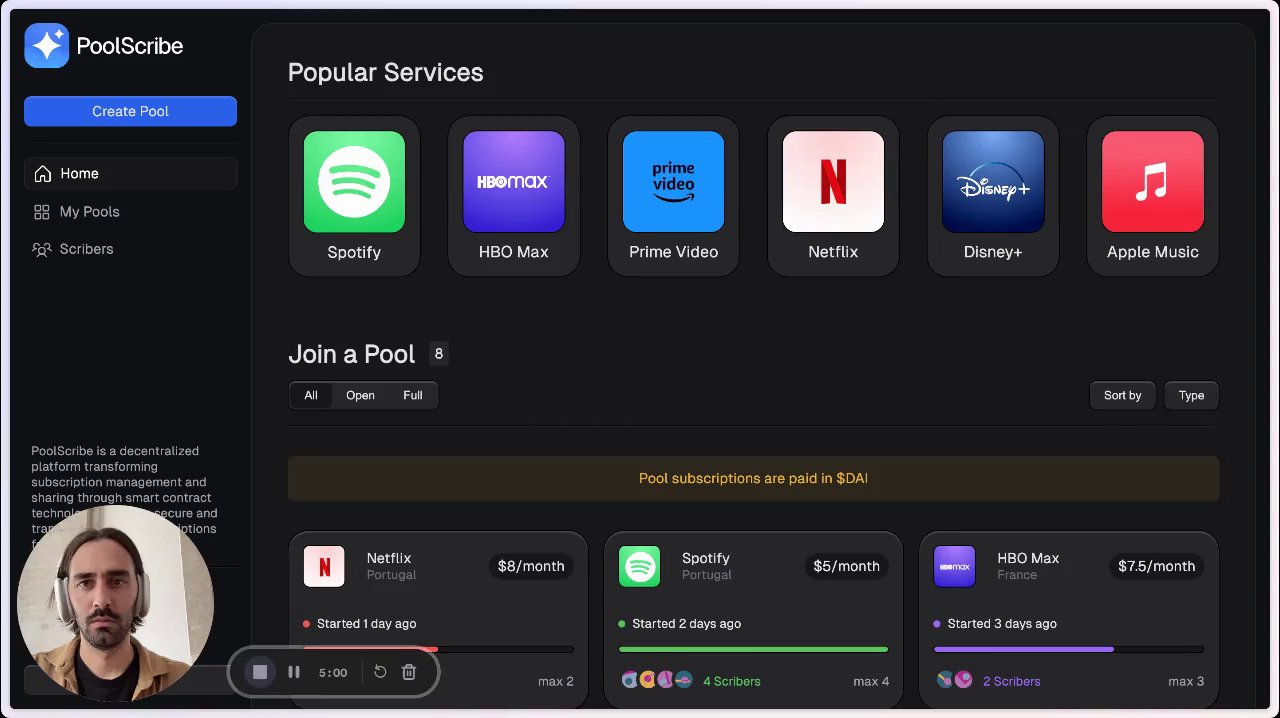Click the PoolScribe brand name text

(130, 46)
